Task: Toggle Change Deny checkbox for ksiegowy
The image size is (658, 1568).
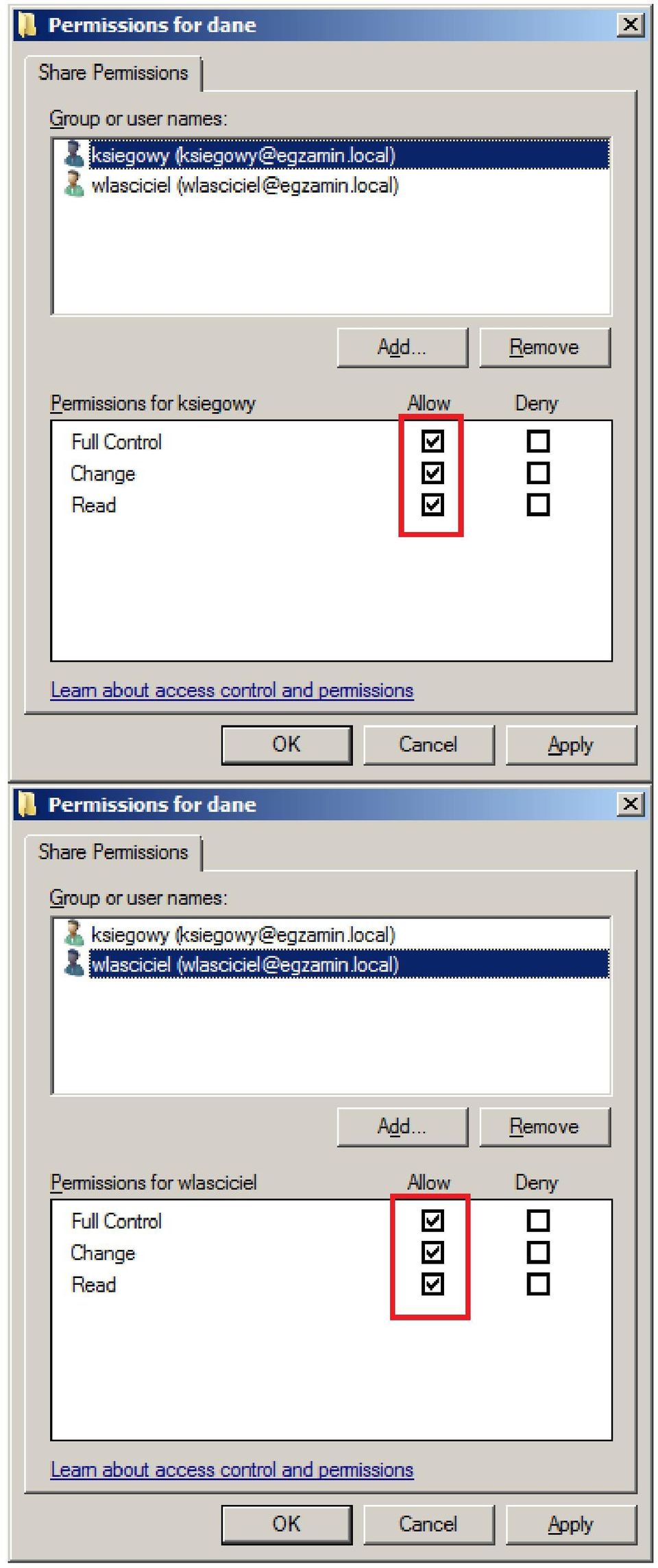Action: tap(538, 473)
